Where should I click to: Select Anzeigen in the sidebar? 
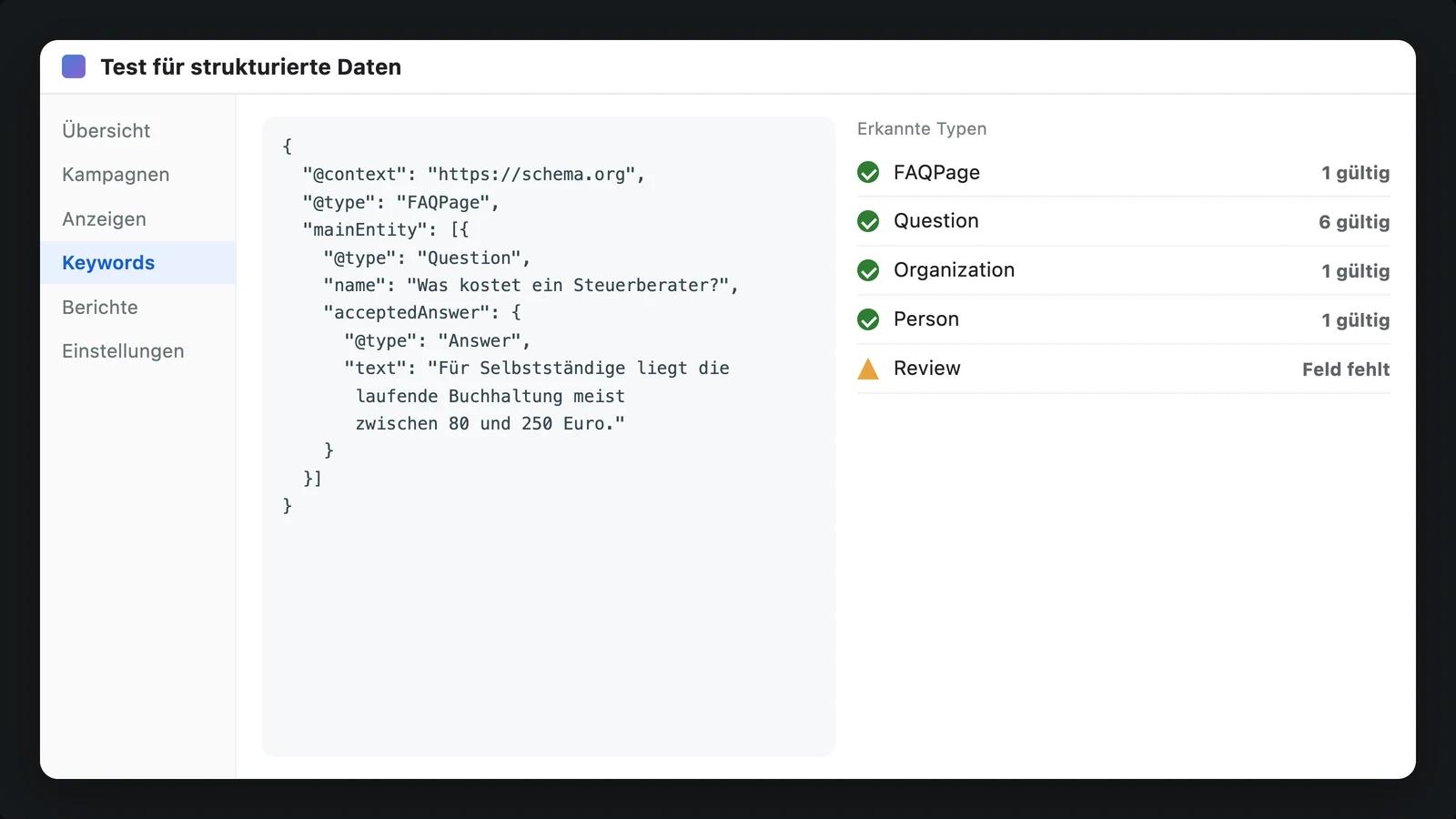point(137,218)
